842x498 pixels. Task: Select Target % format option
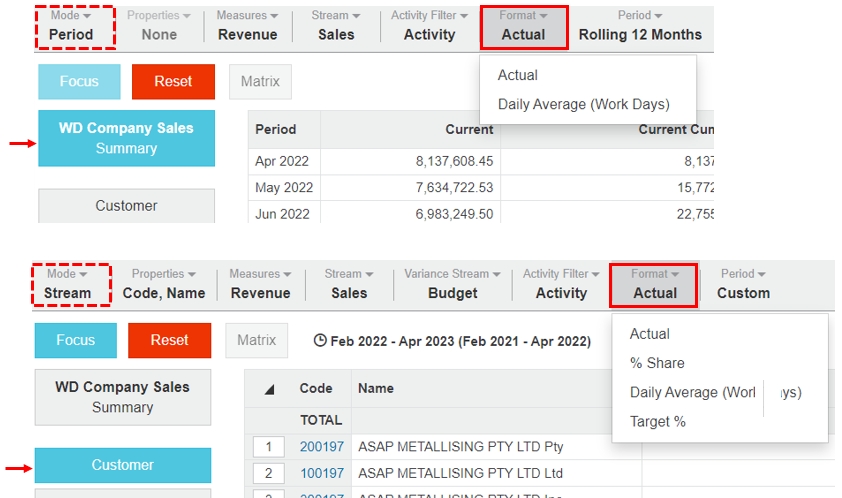(x=657, y=421)
